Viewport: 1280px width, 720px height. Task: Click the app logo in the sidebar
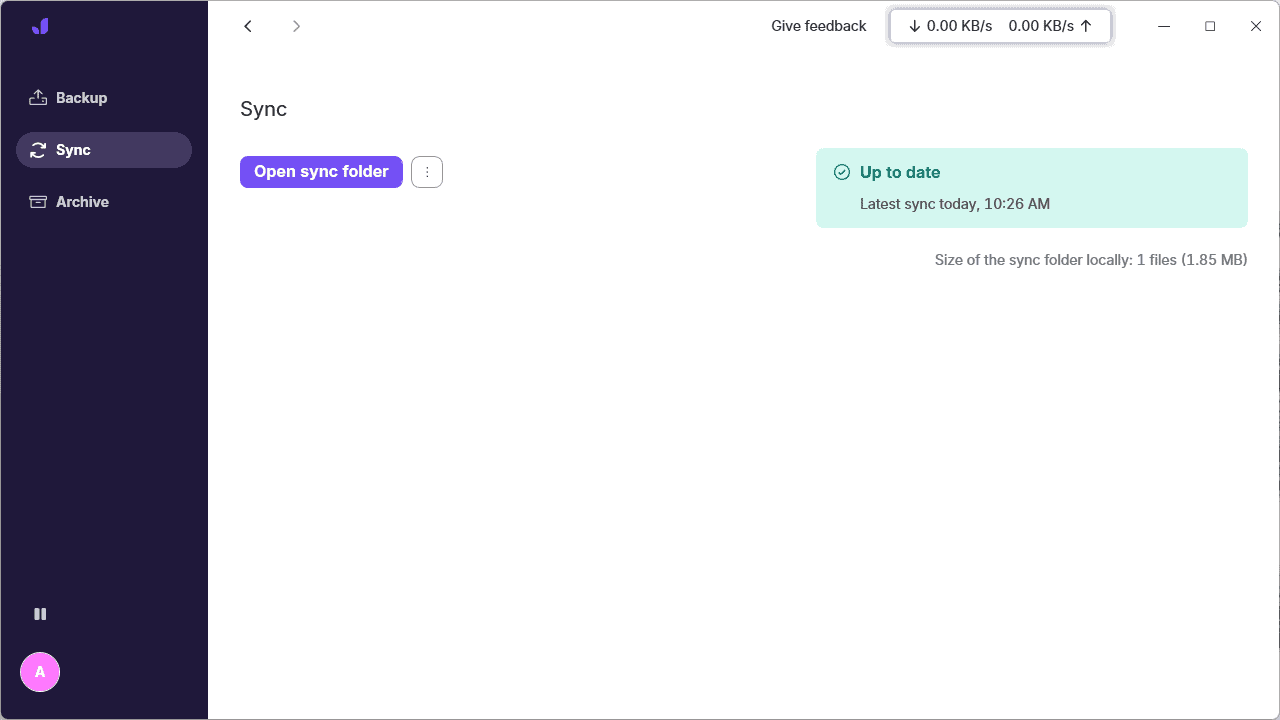coord(40,26)
